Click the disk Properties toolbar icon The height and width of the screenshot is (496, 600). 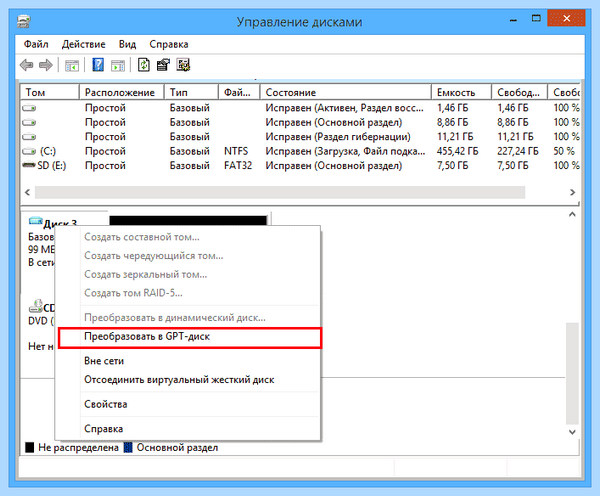point(163,65)
